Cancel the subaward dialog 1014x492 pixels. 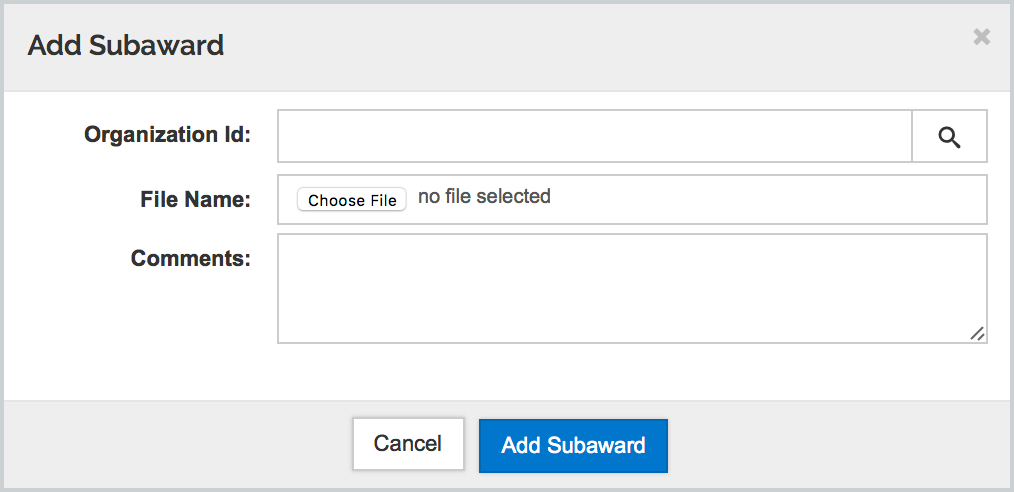tap(408, 444)
